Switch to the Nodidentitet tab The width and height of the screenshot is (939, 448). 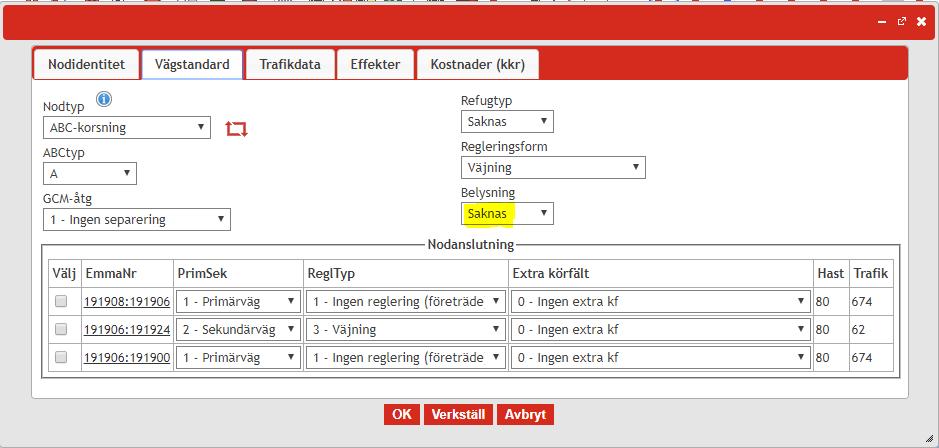tap(86, 65)
